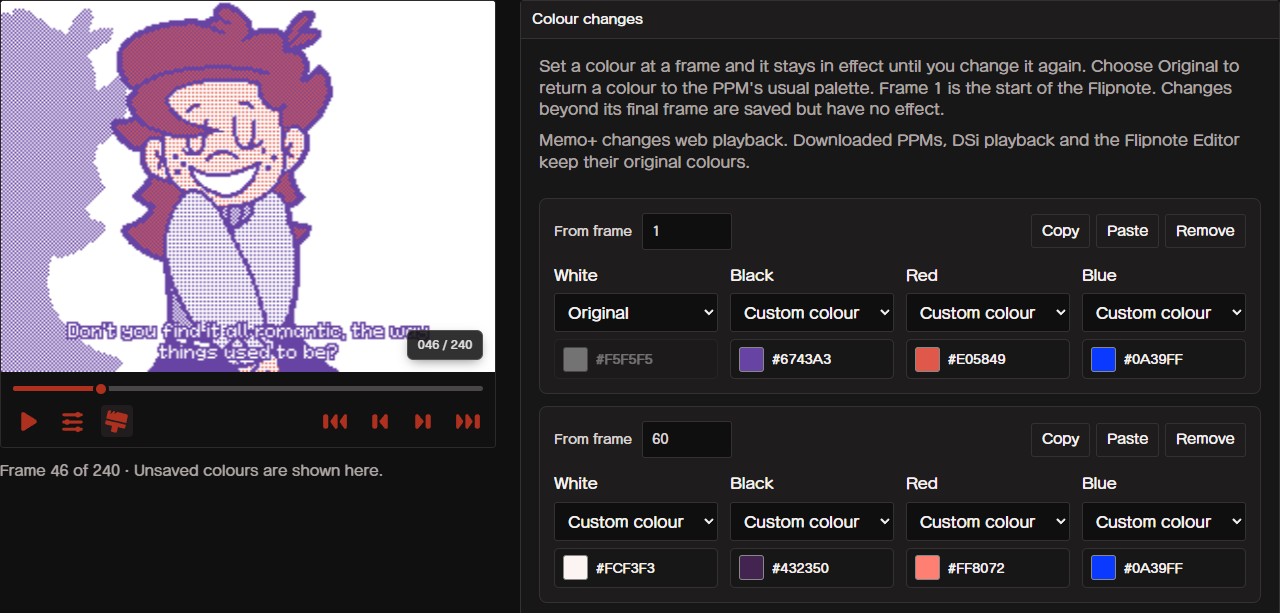Step back one frame
Viewport: 1280px width, 613px height.
click(380, 422)
